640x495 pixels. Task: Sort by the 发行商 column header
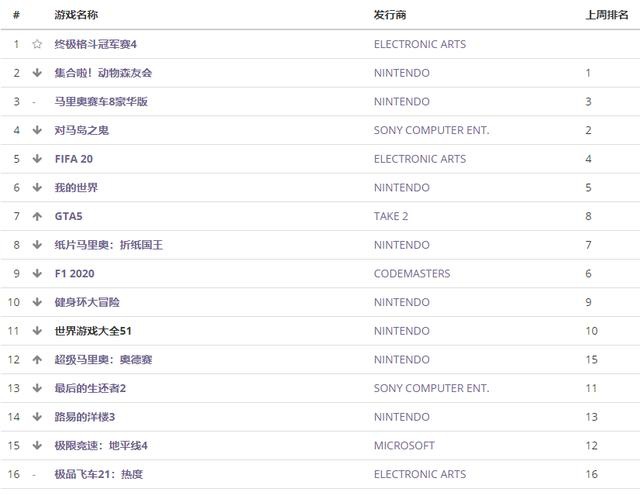(x=390, y=15)
